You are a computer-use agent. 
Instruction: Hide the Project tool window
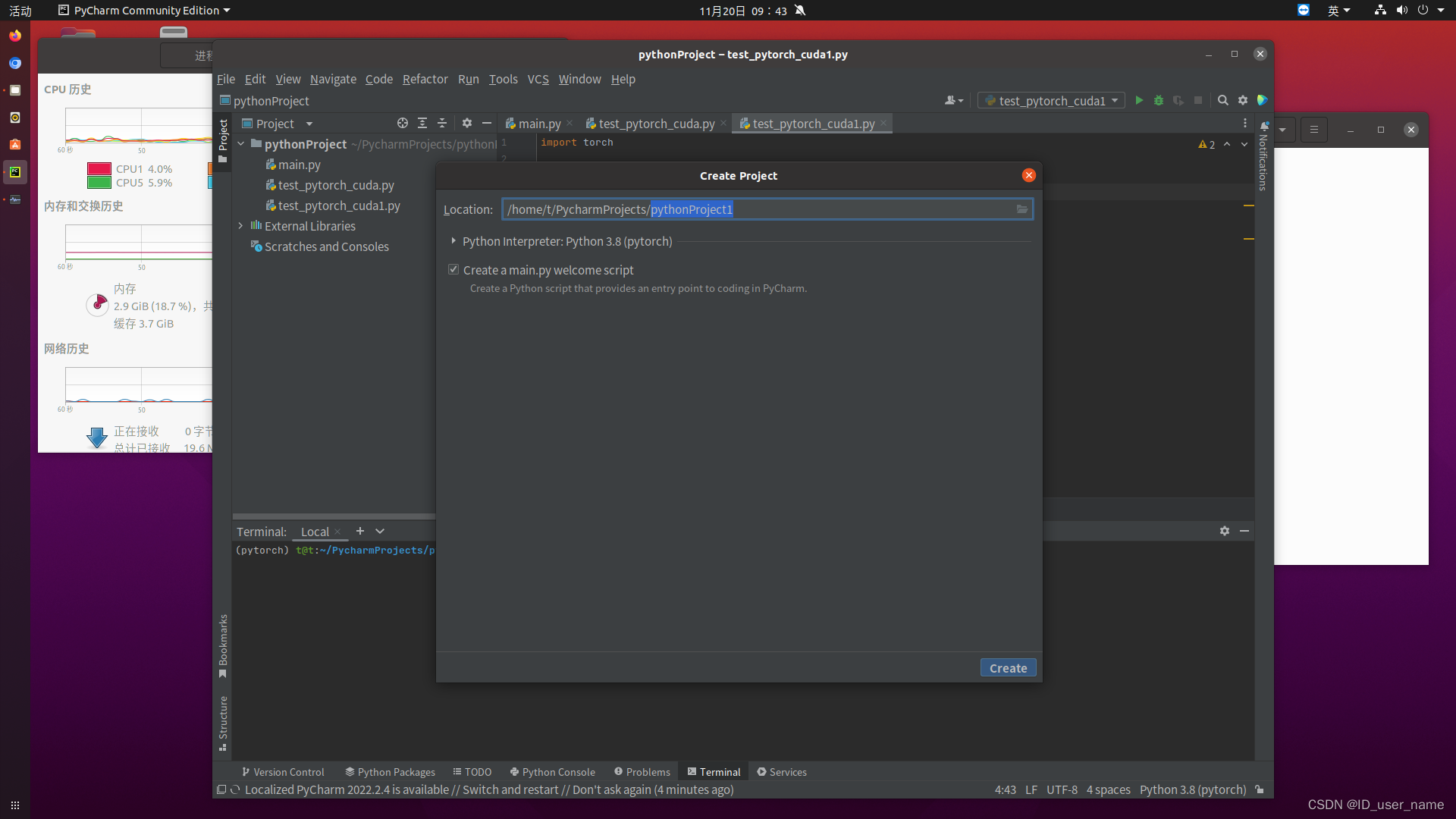tap(487, 123)
